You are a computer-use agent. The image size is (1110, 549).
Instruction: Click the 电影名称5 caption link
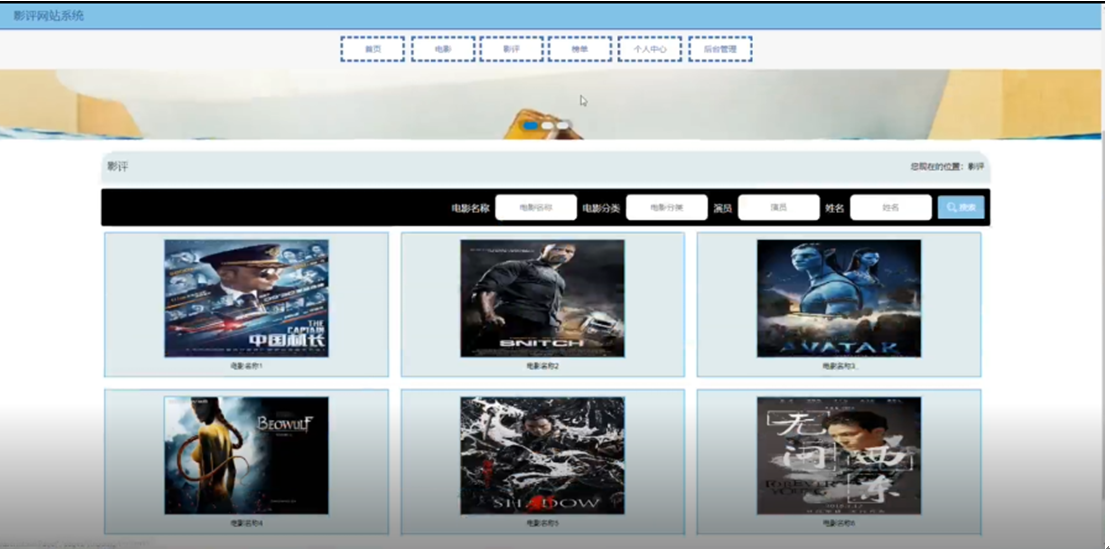(542, 524)
